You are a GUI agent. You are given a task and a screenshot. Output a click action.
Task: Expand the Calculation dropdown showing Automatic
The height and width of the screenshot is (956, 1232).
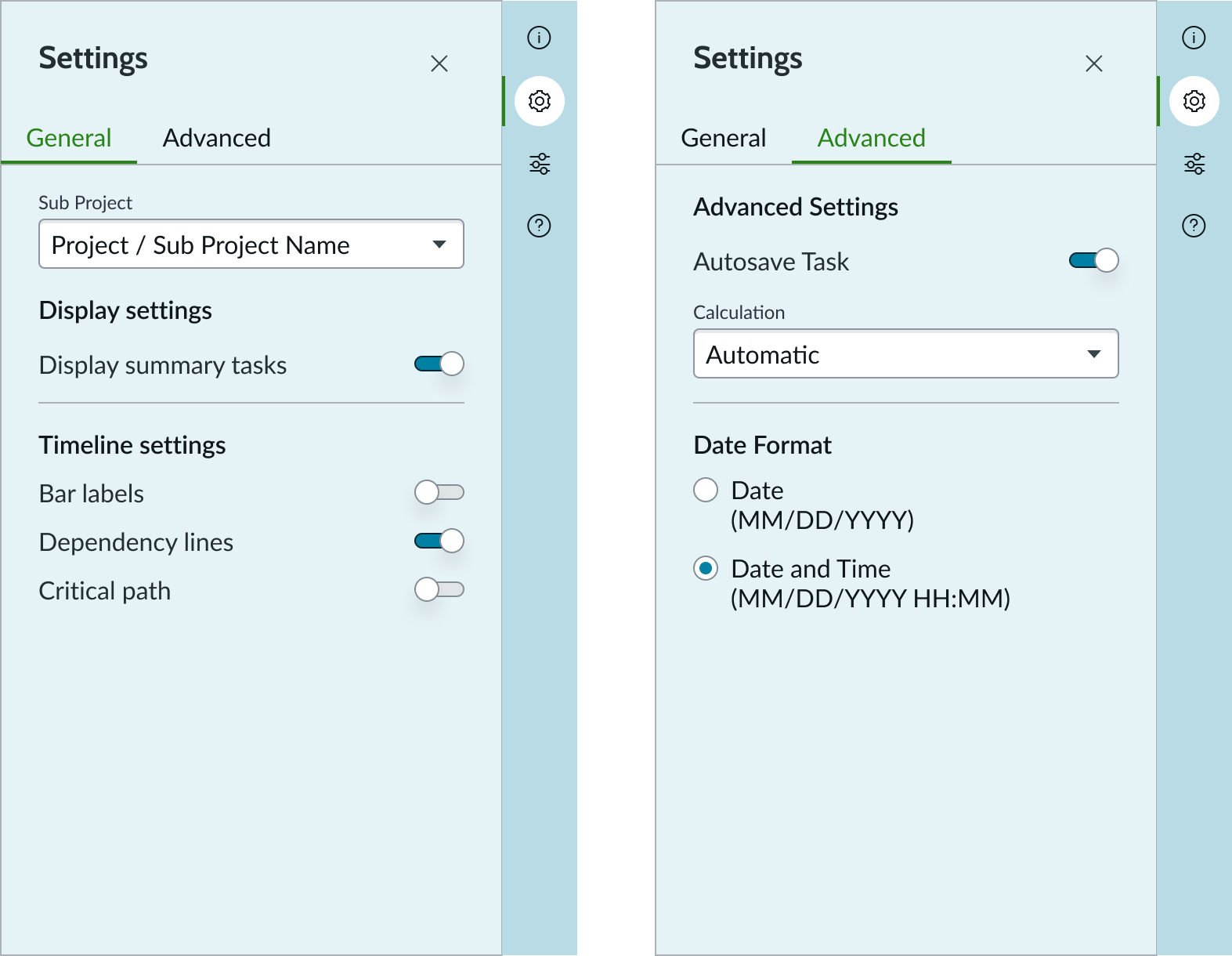(905, 354)
